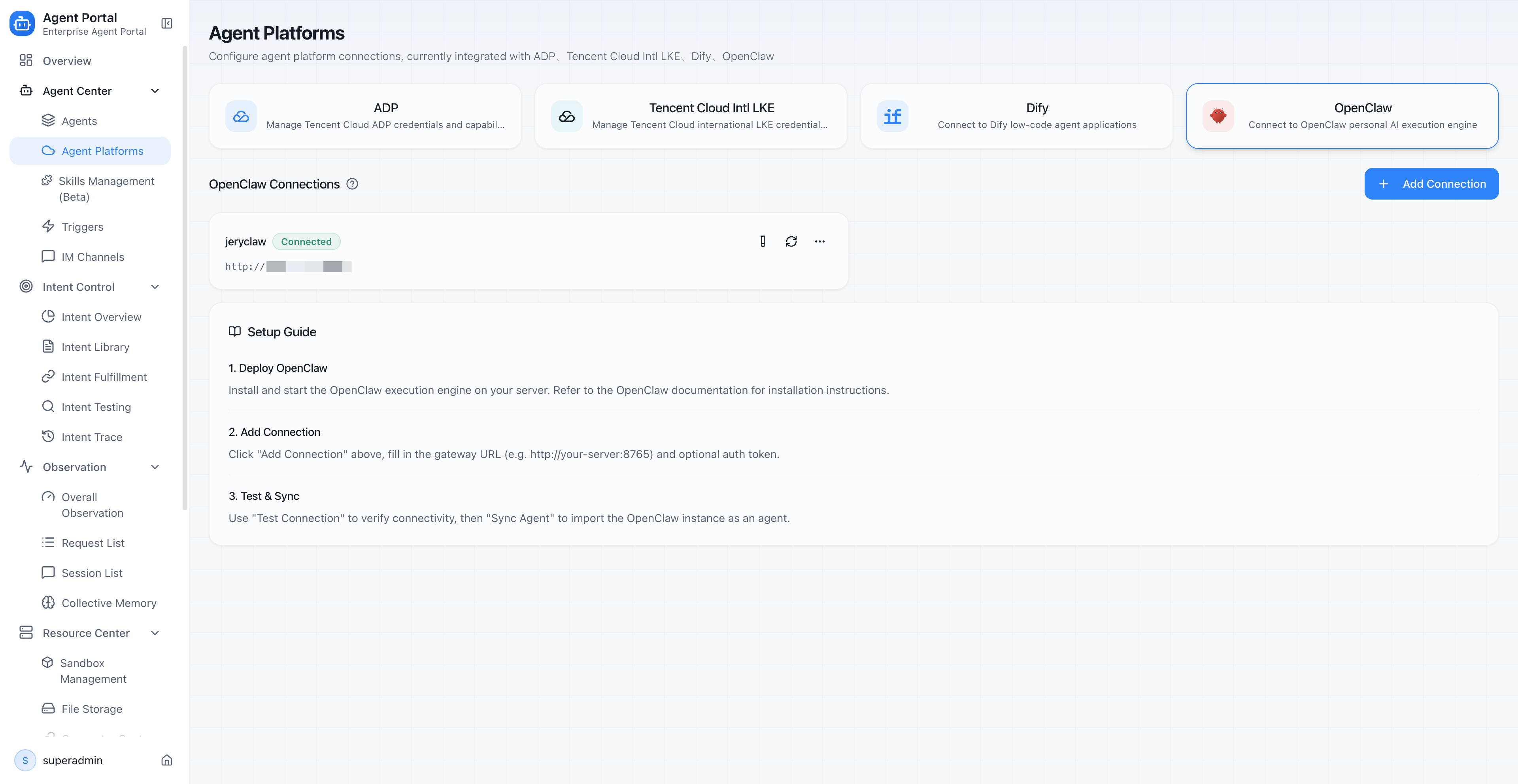Collapse the Observation section chevron
This screenshot has width=1518, height=784.
[x=155, y=467]
